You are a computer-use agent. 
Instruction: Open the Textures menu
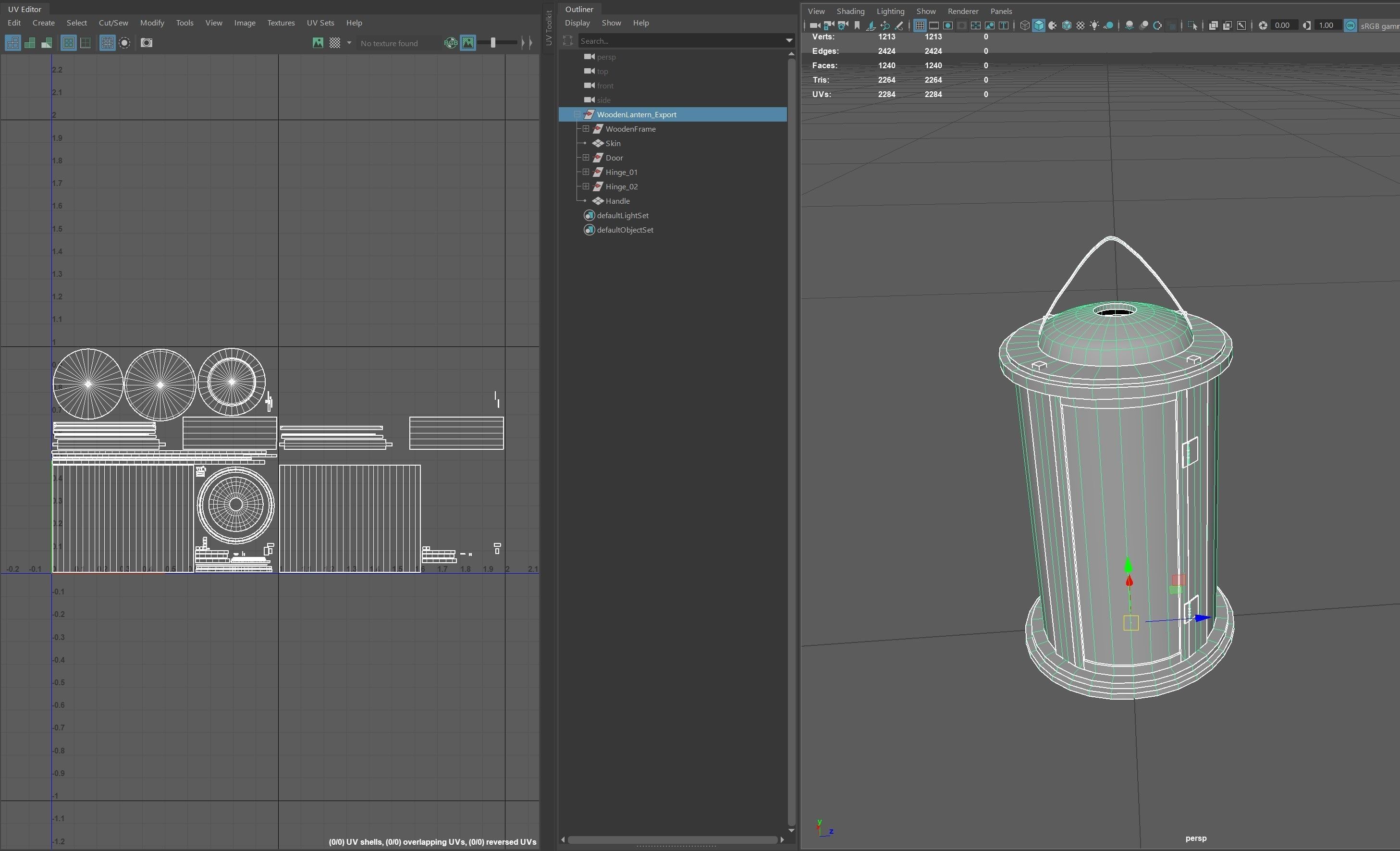click(281, 23)
